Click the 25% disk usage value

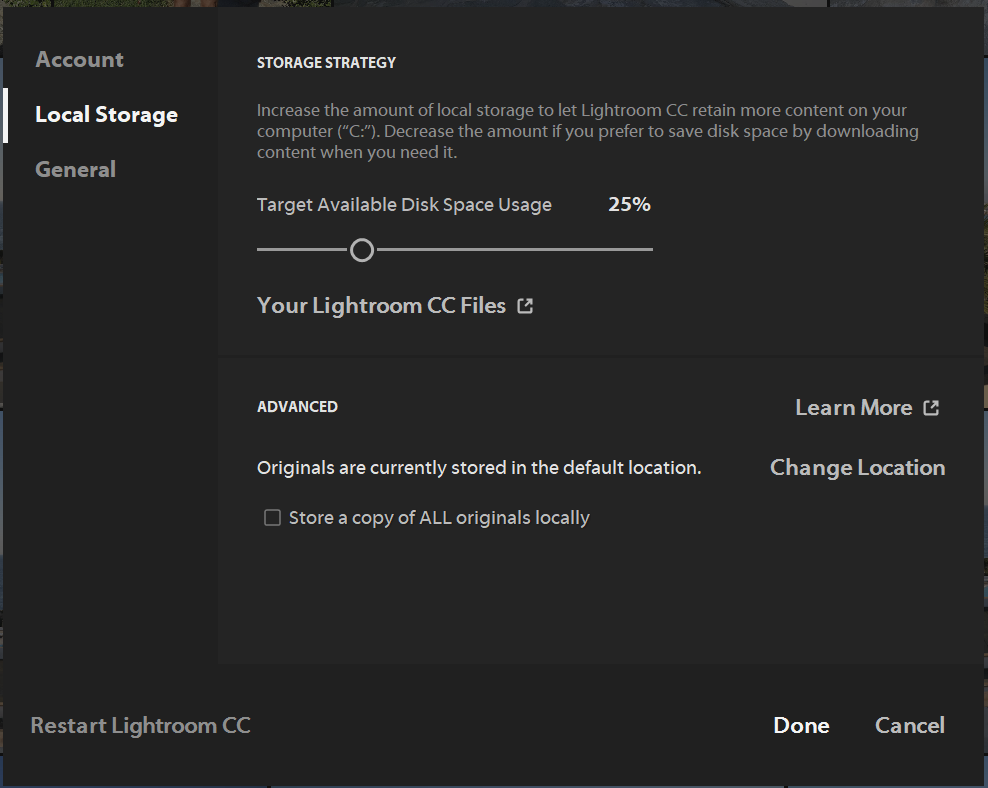coord(629,205)
